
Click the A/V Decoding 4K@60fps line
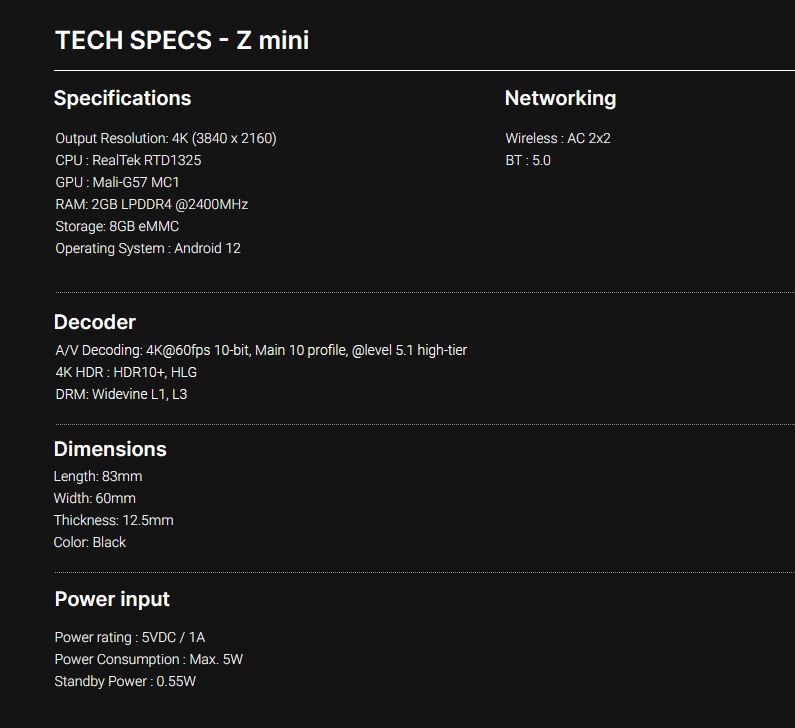coord(261,350)
